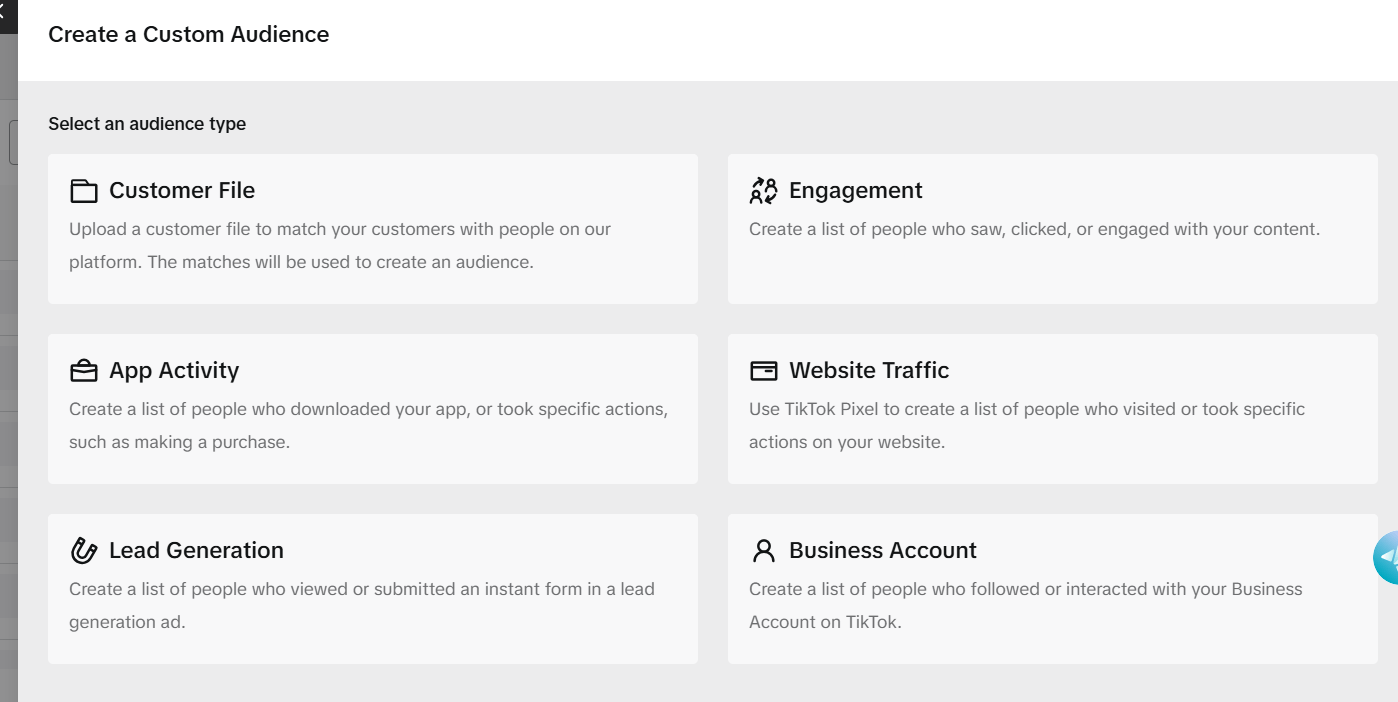
Task: Select the Business Account heading
Action: (882, 550)
